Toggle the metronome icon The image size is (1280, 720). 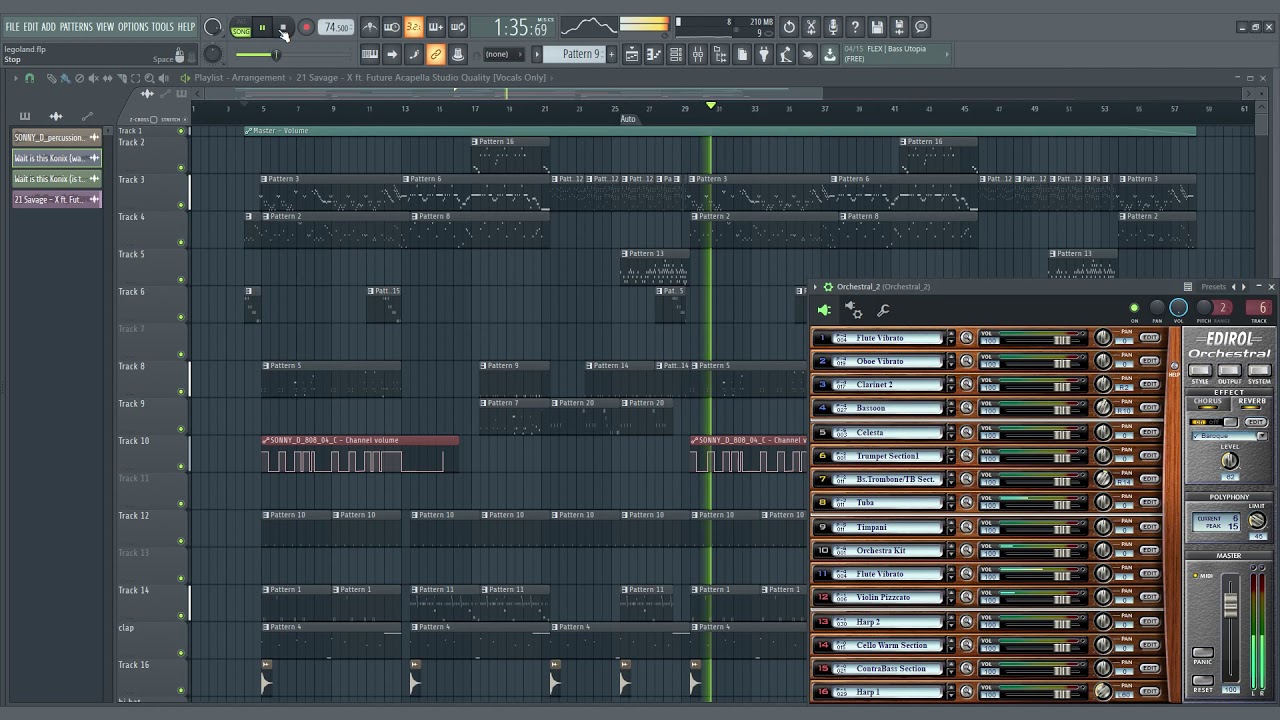coord(370,27)
